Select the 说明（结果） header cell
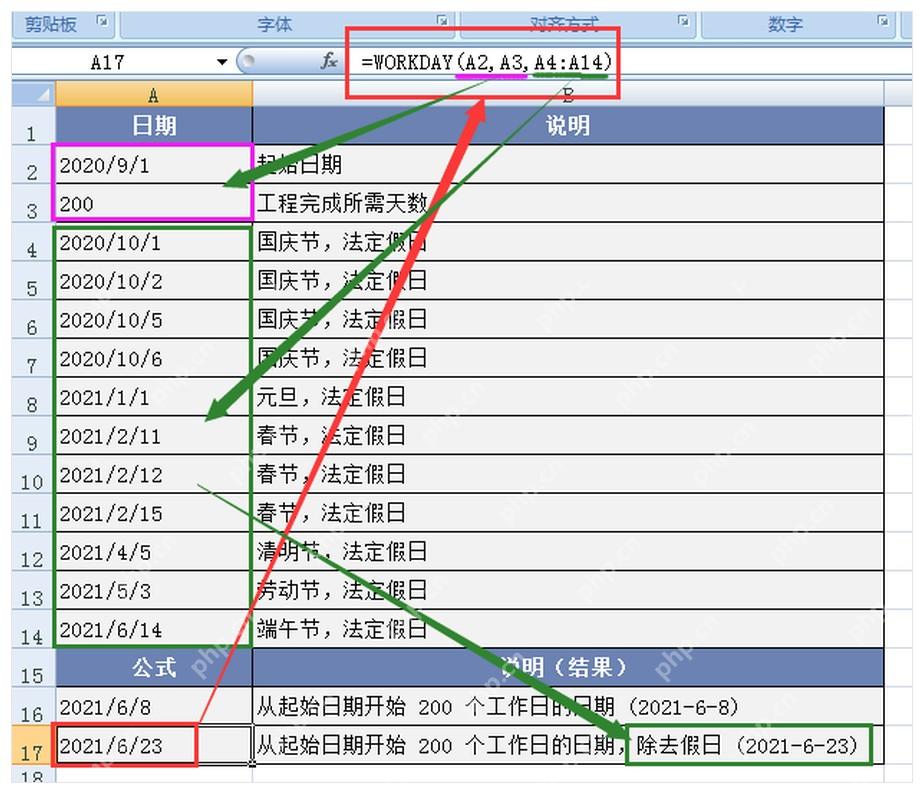924x794 pixels. coord(568,668)
